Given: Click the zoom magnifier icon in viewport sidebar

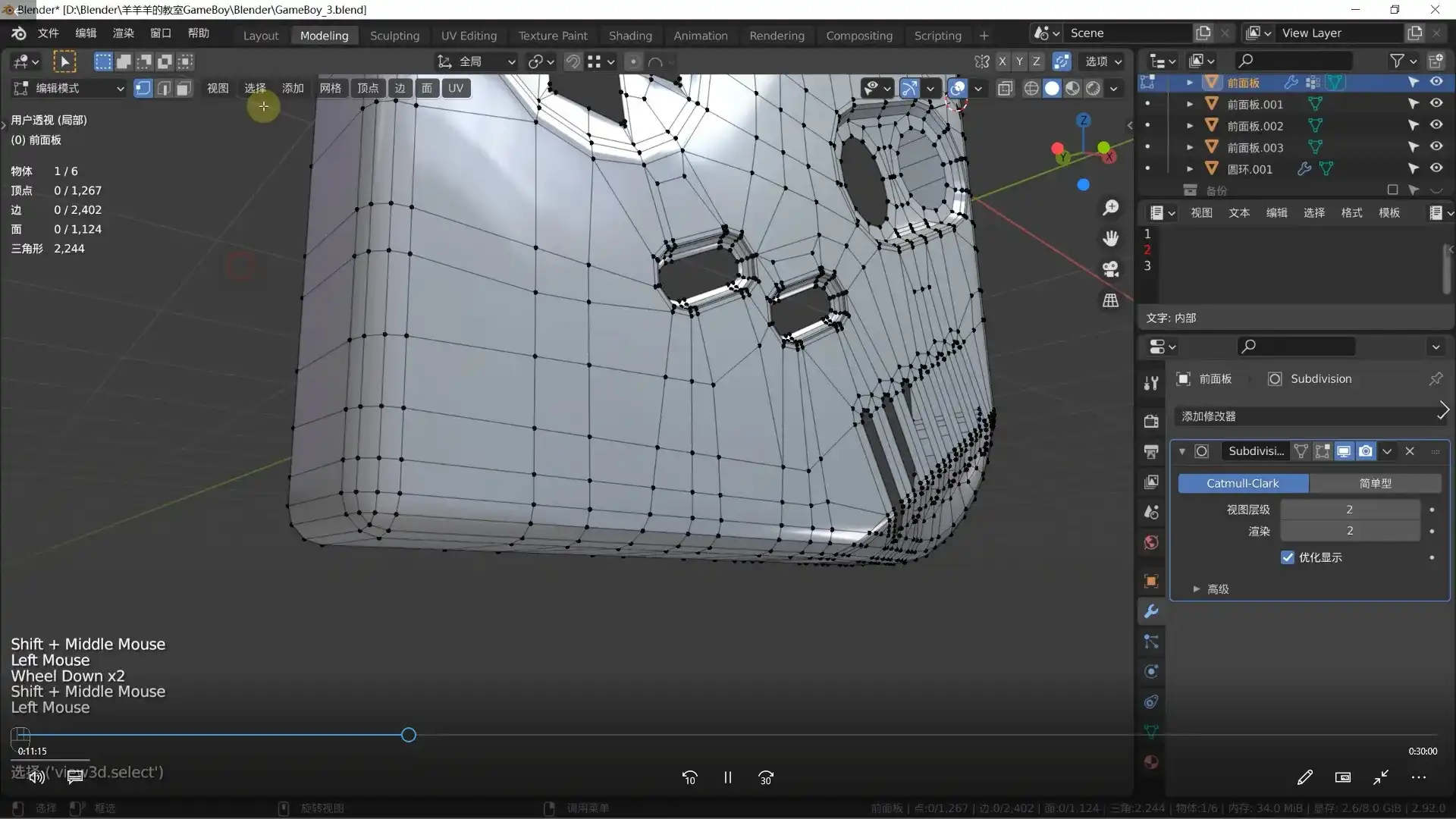Looking at the screenshot, I should (1110, 207).
